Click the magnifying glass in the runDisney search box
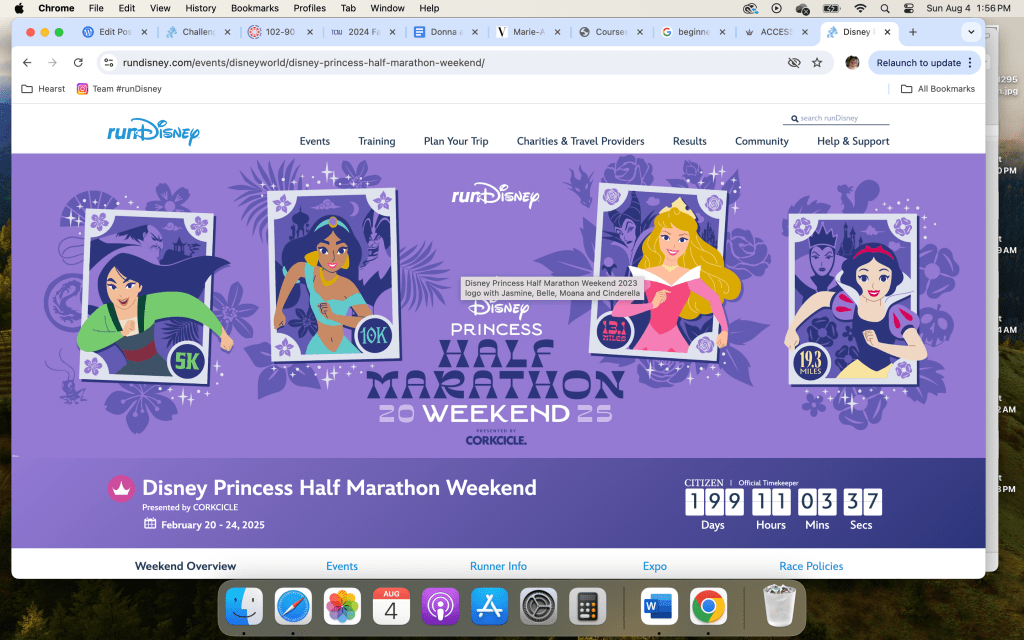Screen dimensions: 1024x640 796,118
